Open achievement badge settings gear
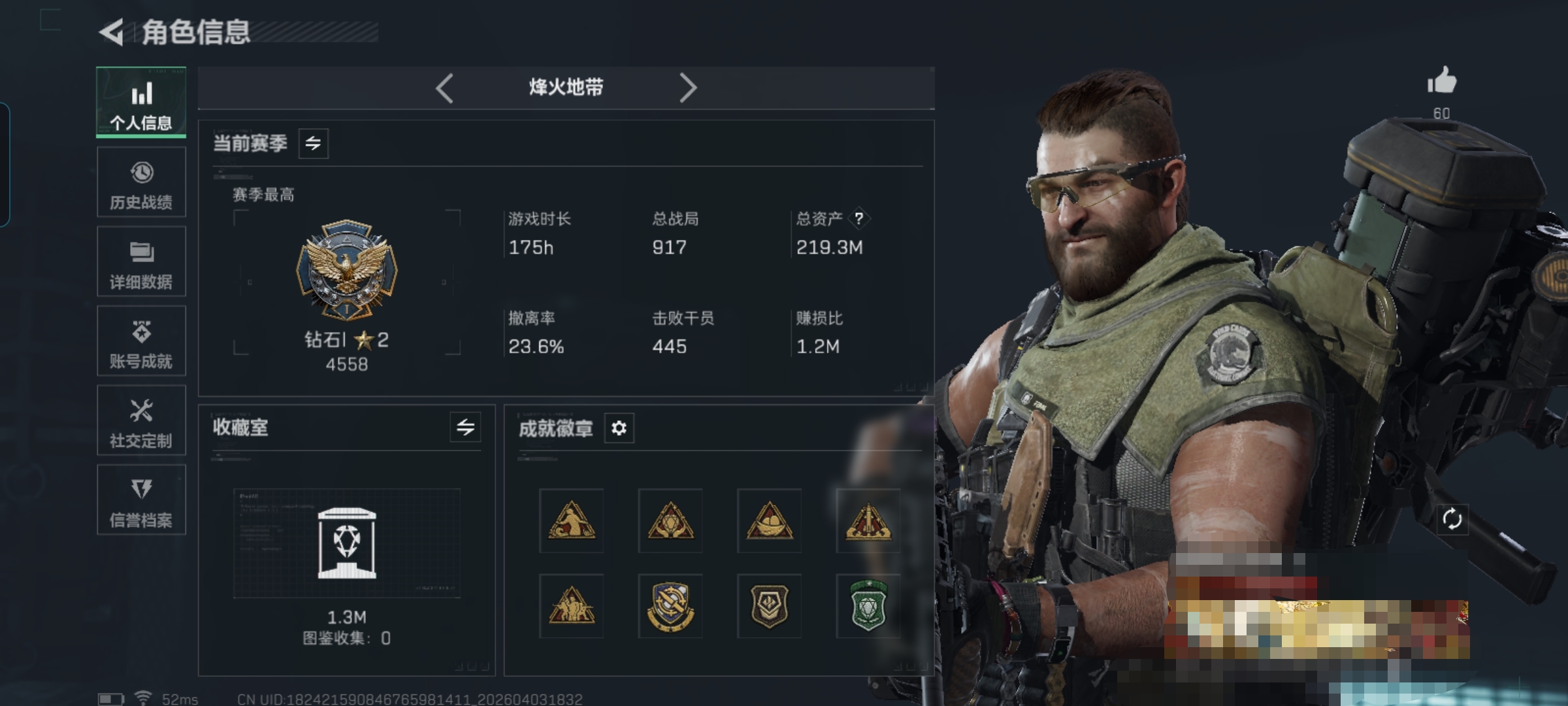 point(619,428)
